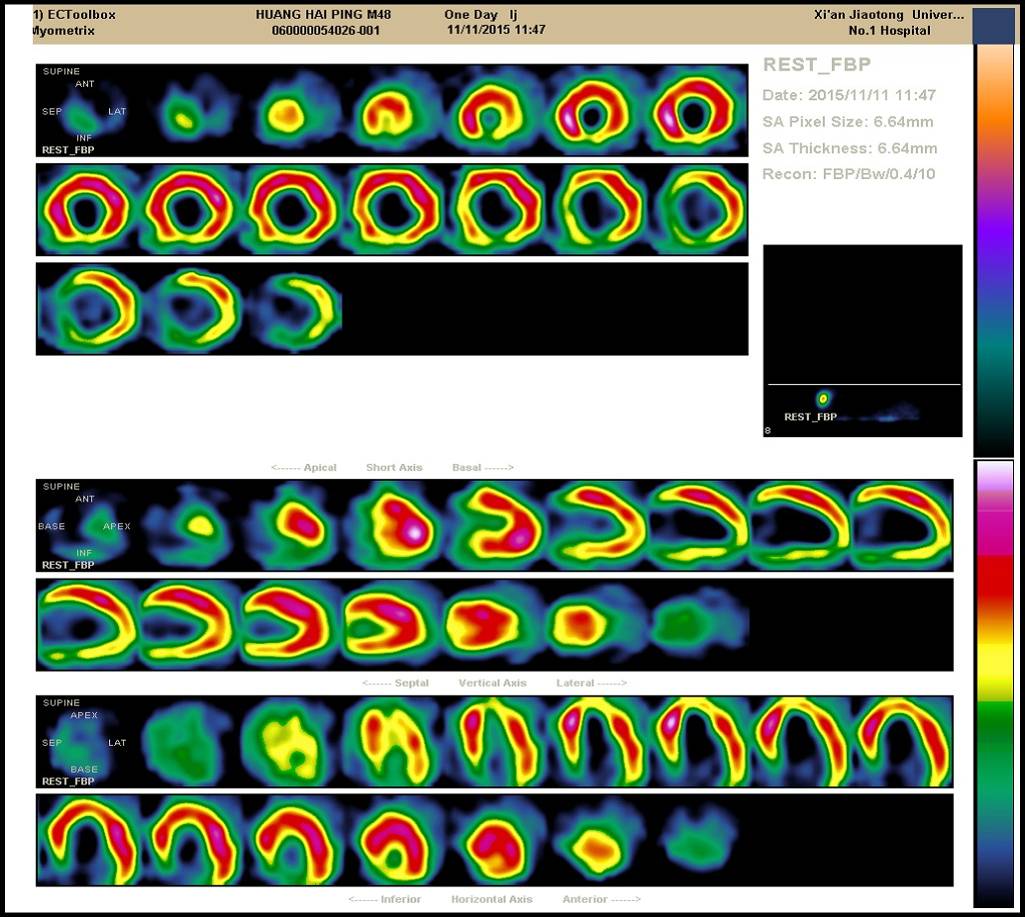Click the vertical axis orientation legend with BASE and APEX
This screenshot has height=917, width=1025.
point(84,526)
